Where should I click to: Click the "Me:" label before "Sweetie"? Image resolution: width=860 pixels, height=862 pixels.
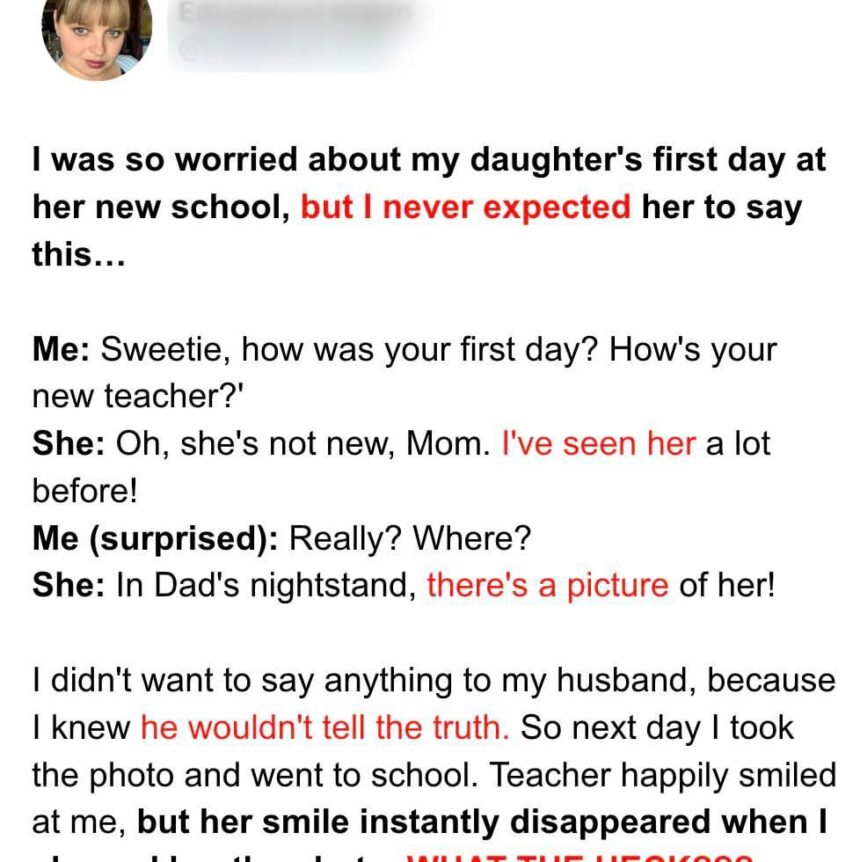pos(62,350)
